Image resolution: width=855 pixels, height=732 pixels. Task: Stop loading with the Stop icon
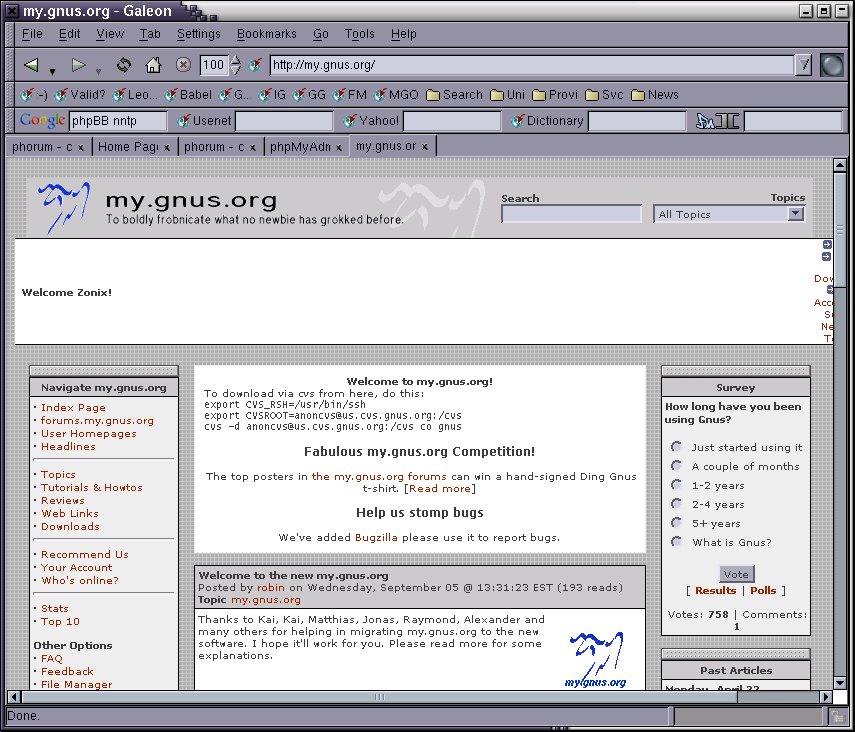click(x=183, y=65)
